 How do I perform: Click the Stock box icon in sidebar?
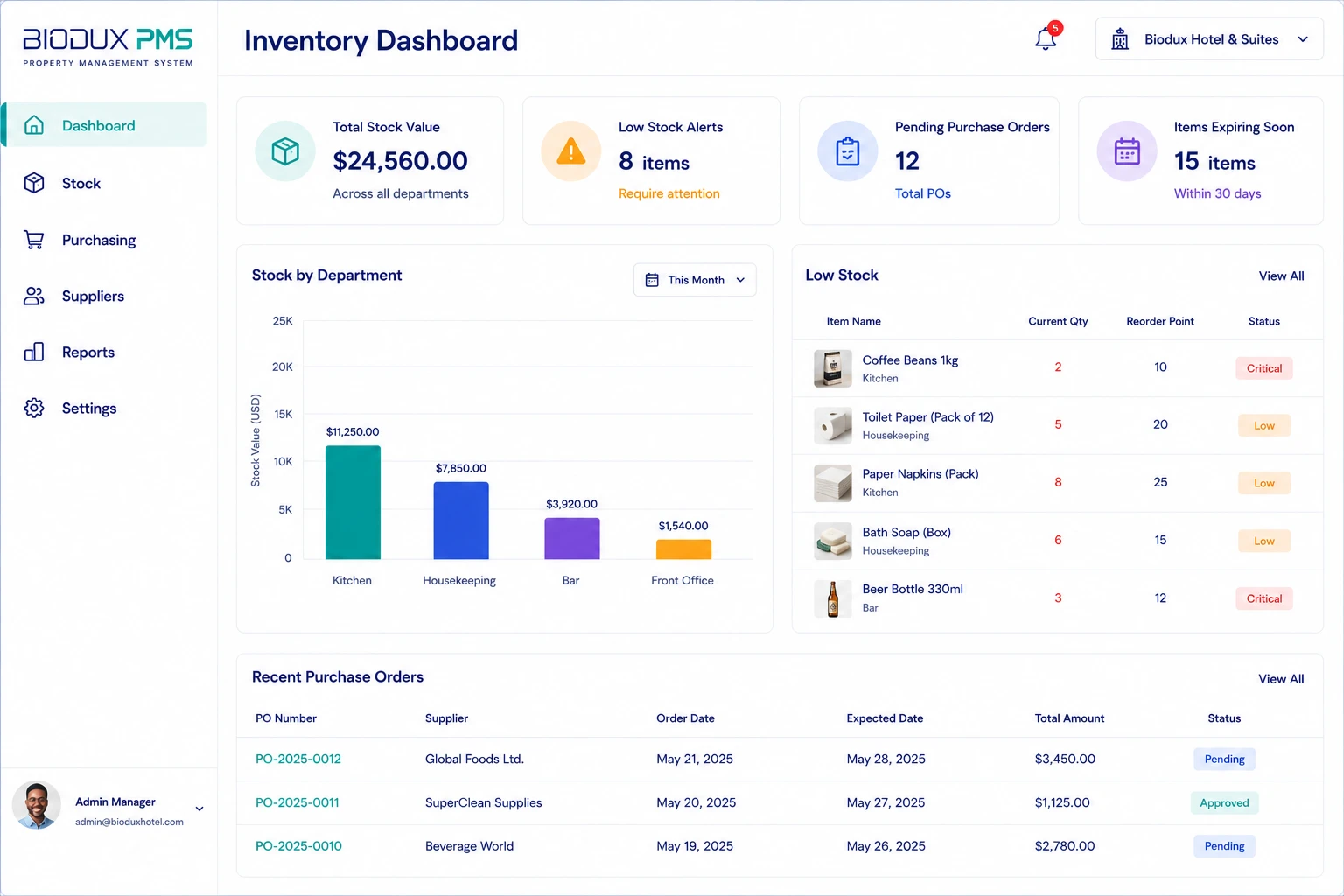pos(34,183)
